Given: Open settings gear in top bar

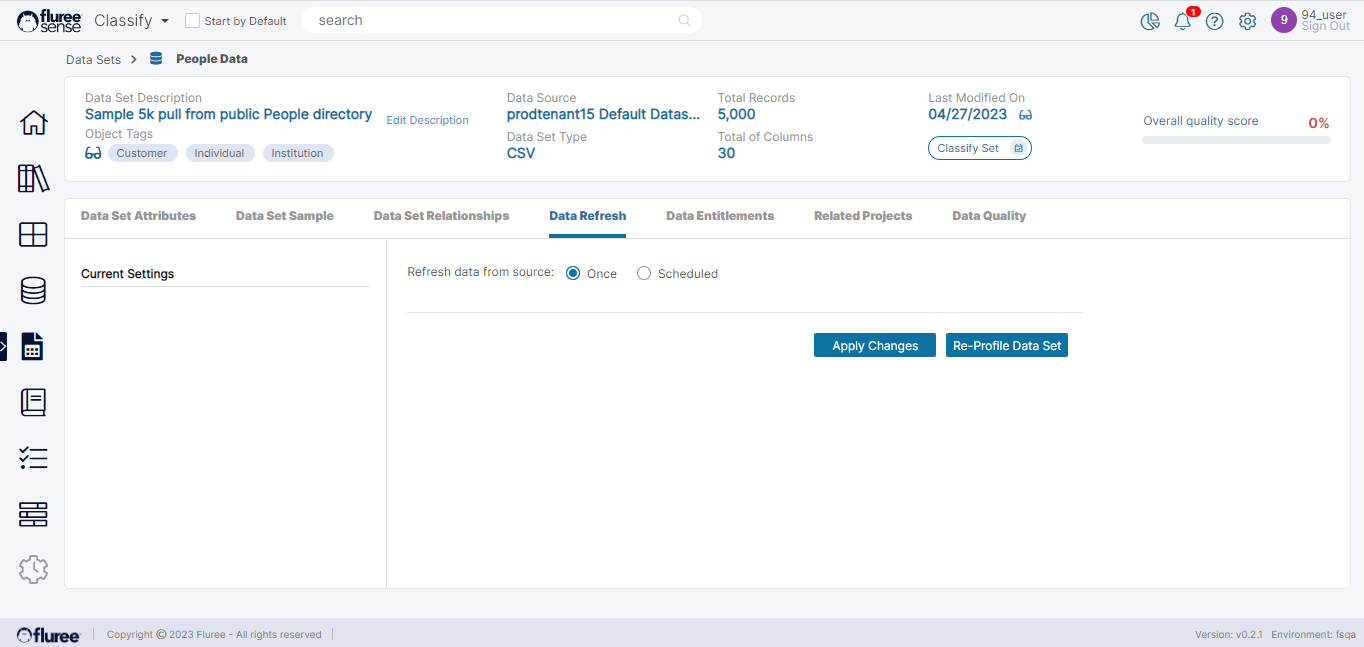Looking at the screenshot, I should coord(1247,21).
